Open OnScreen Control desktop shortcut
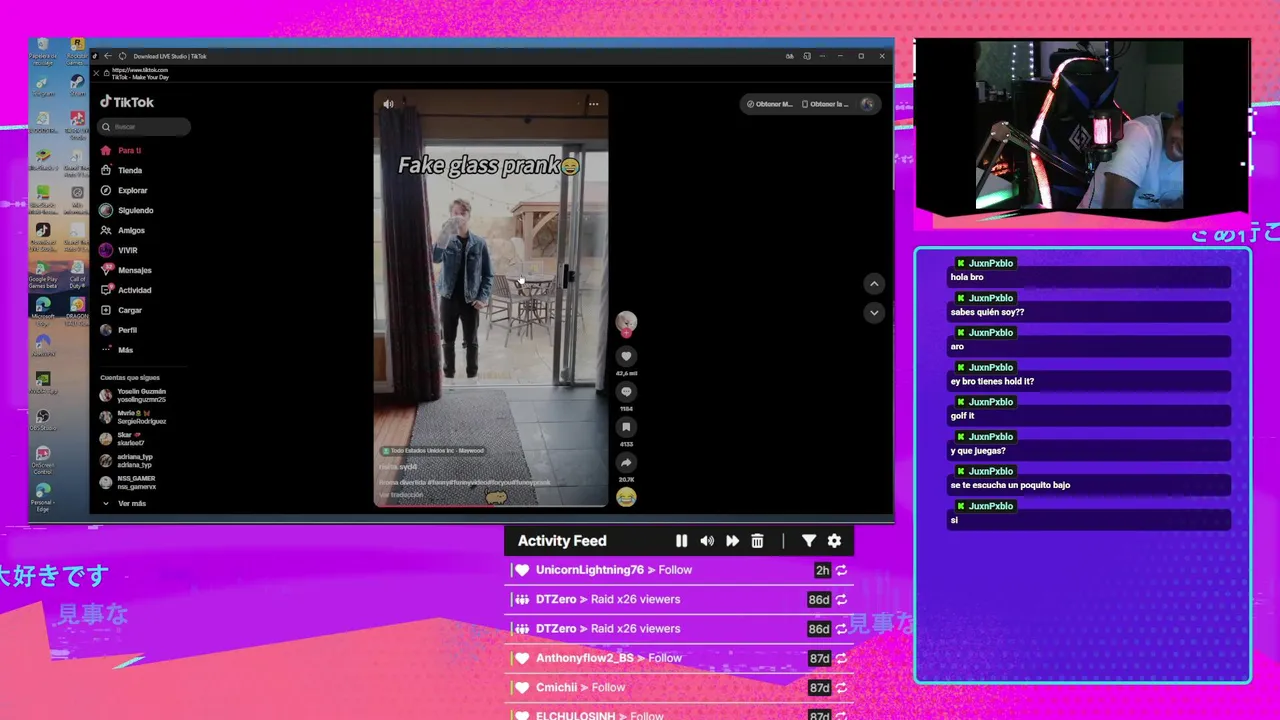1280x720 pixels. 42,459
